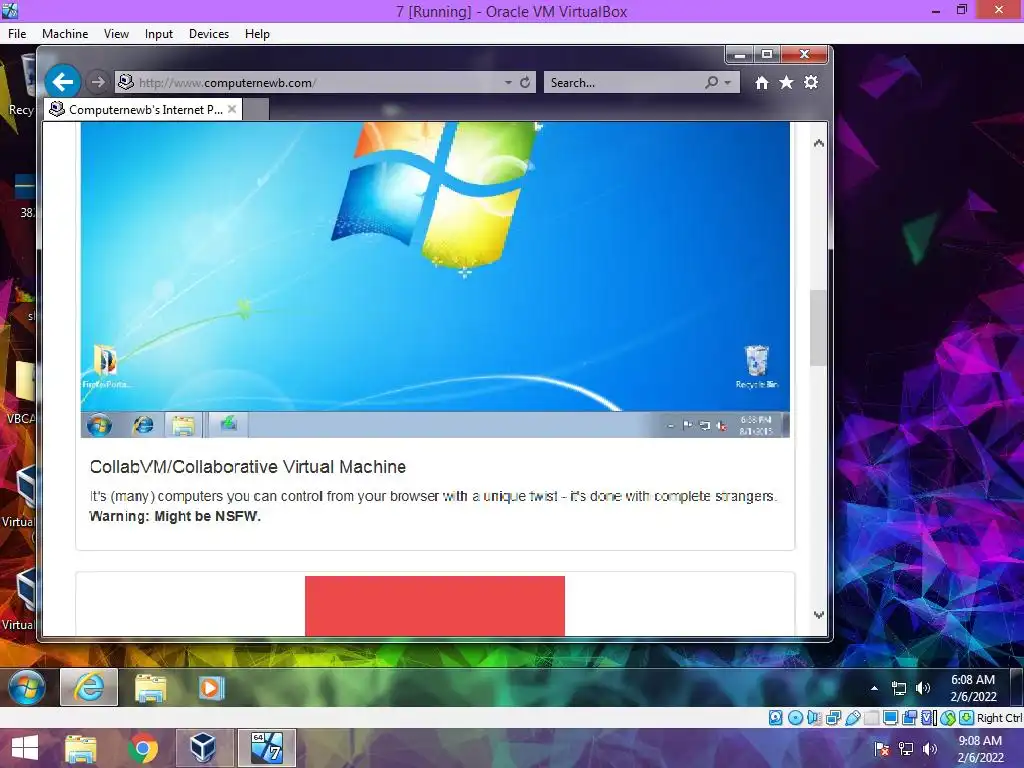Open IE Tools gear icon
Viewport: 1024px width, 768px height.
pyautogui.click(x=811, y=83)
